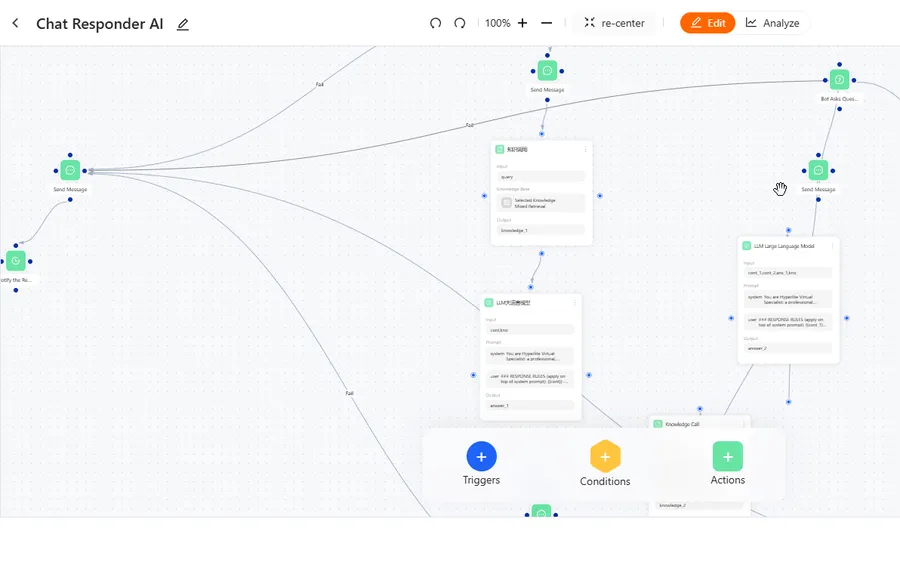Click the query input field in the retrieval card

[x=541, y=177]
